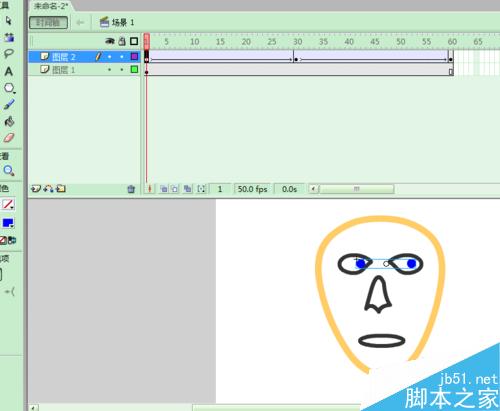Toggle lock dot of 图层 2

(122, 57)
